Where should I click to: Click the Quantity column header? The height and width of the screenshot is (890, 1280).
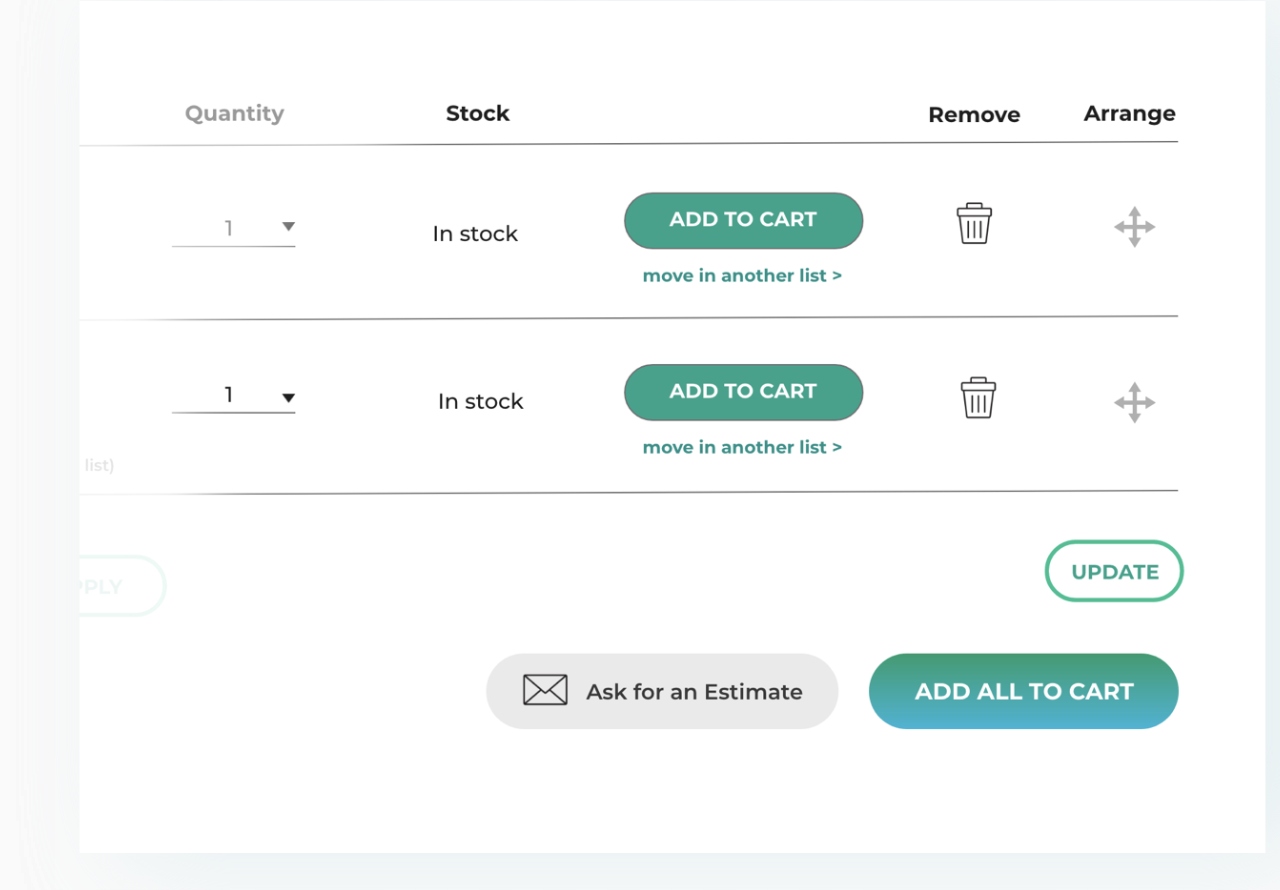(234, 114)
